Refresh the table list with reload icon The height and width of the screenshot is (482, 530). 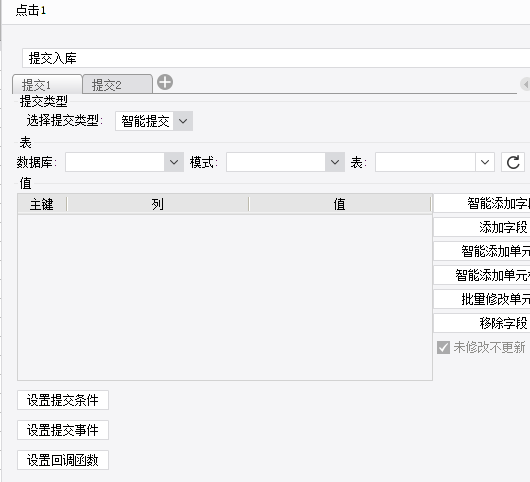(513, 162)
